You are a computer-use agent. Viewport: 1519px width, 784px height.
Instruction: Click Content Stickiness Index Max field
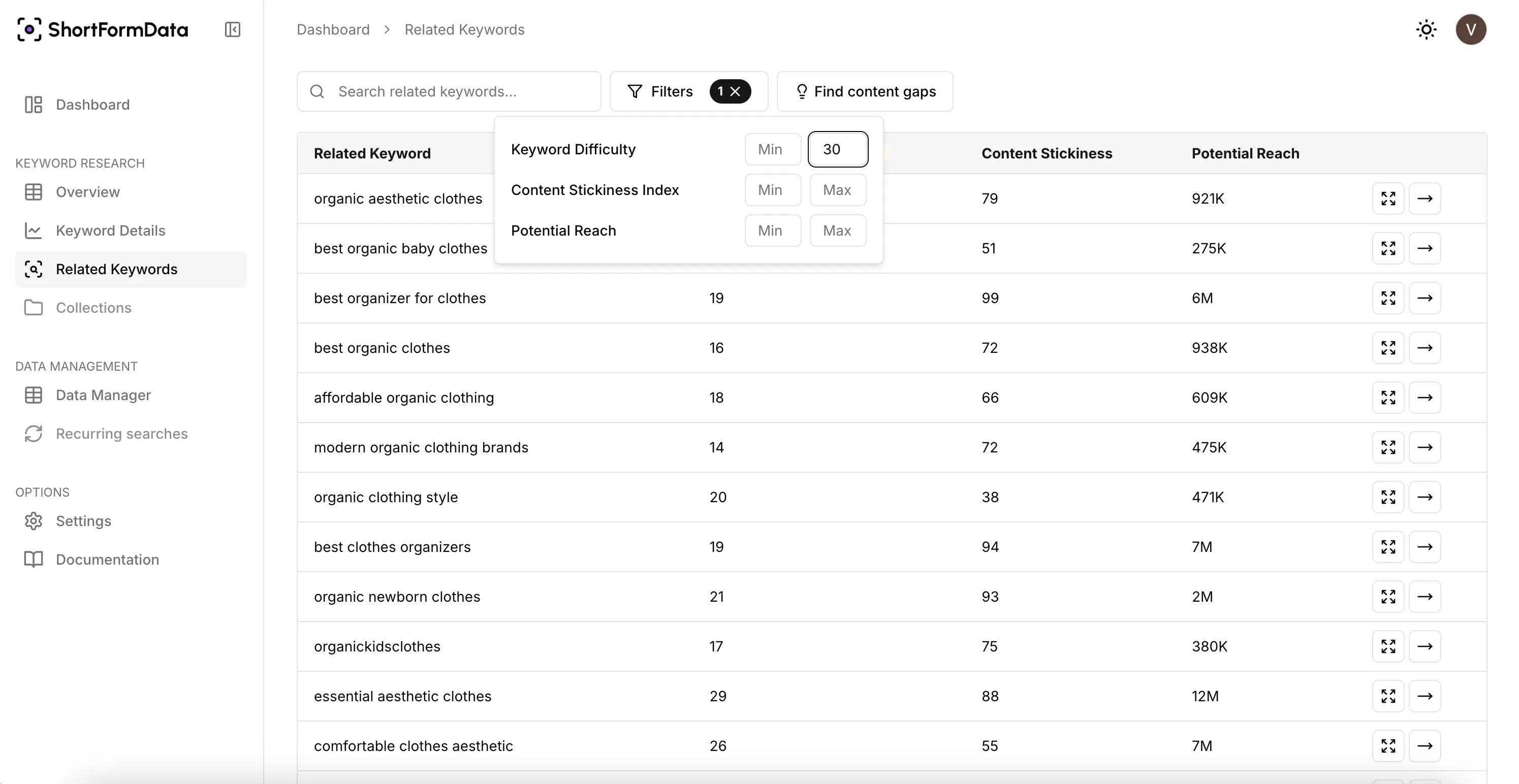837,190
